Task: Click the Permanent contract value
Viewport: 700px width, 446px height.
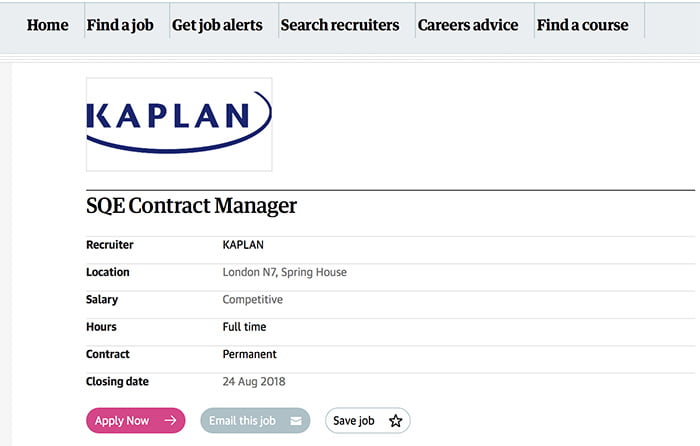Action: tap(249, 354)
